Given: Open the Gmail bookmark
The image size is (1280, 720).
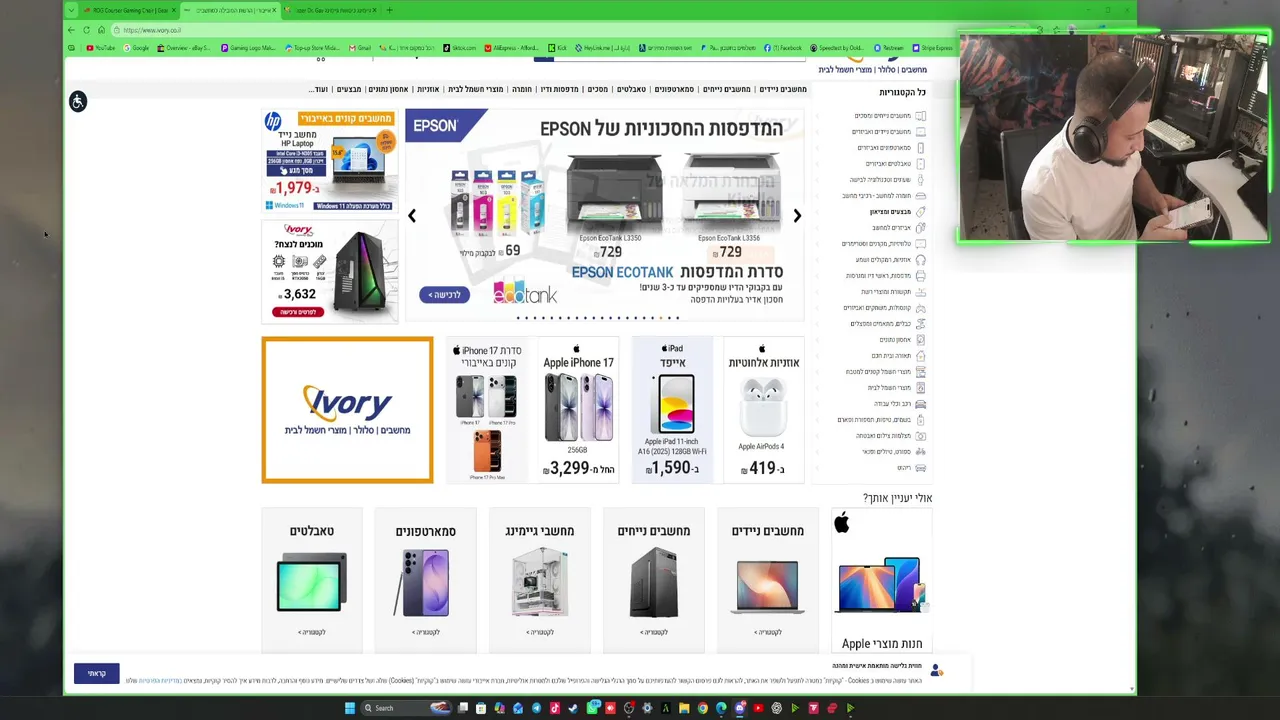Looking at the screenshot, I should (x=360, y=48).
